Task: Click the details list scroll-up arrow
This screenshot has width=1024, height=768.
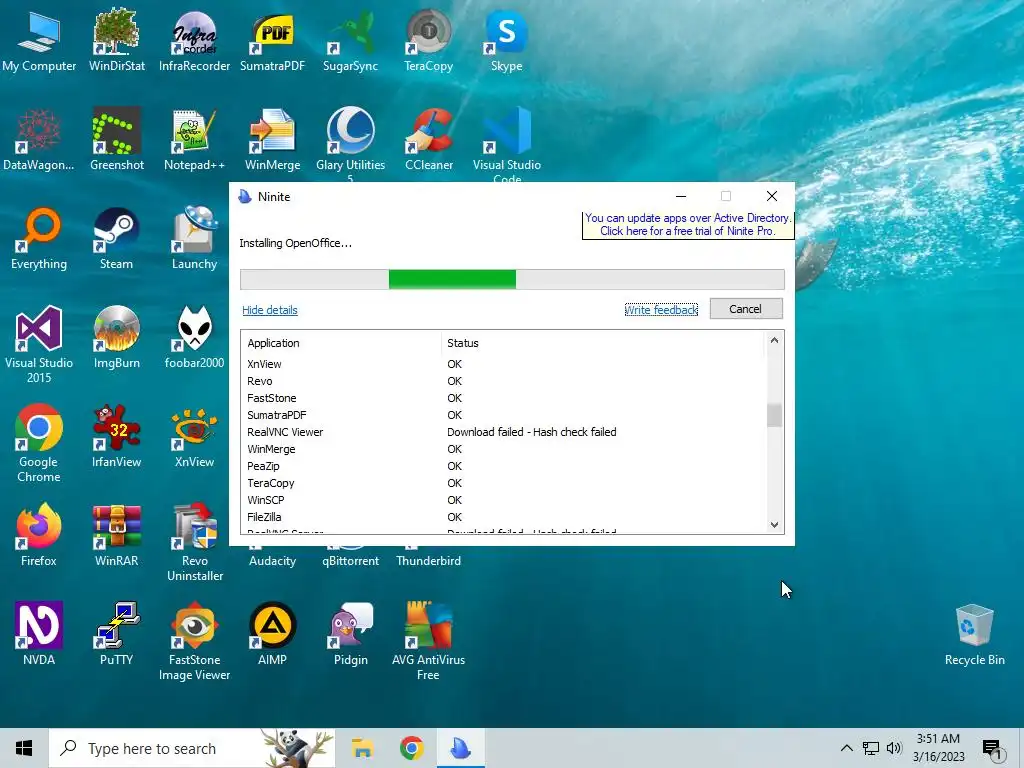Action: coord(775,340)
